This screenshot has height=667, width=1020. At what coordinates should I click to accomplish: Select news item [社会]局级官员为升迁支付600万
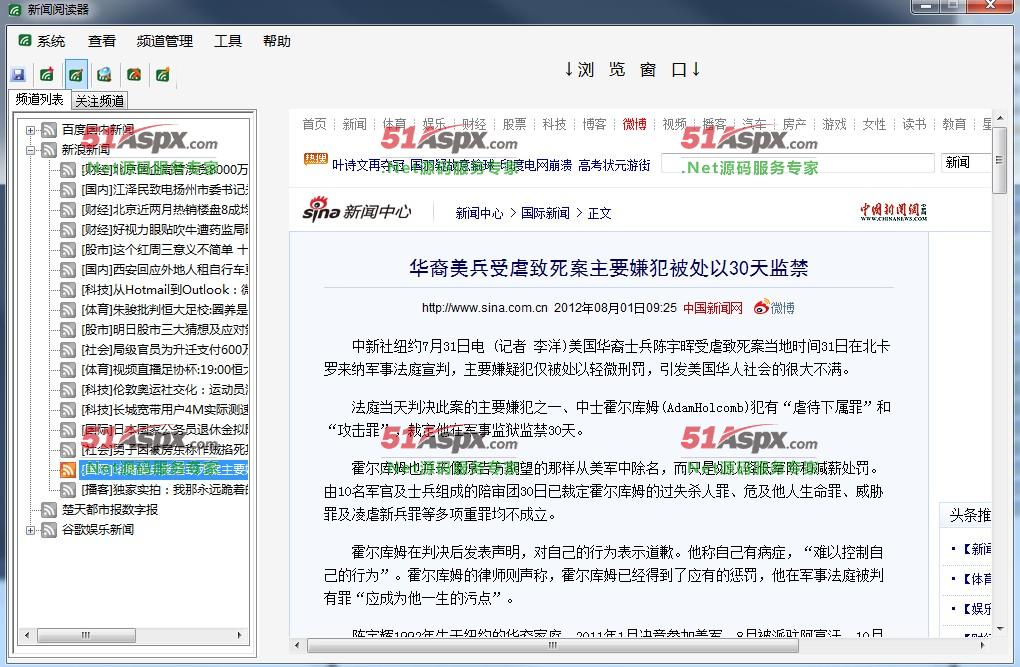pyautogui.click(x=165, y=349)
